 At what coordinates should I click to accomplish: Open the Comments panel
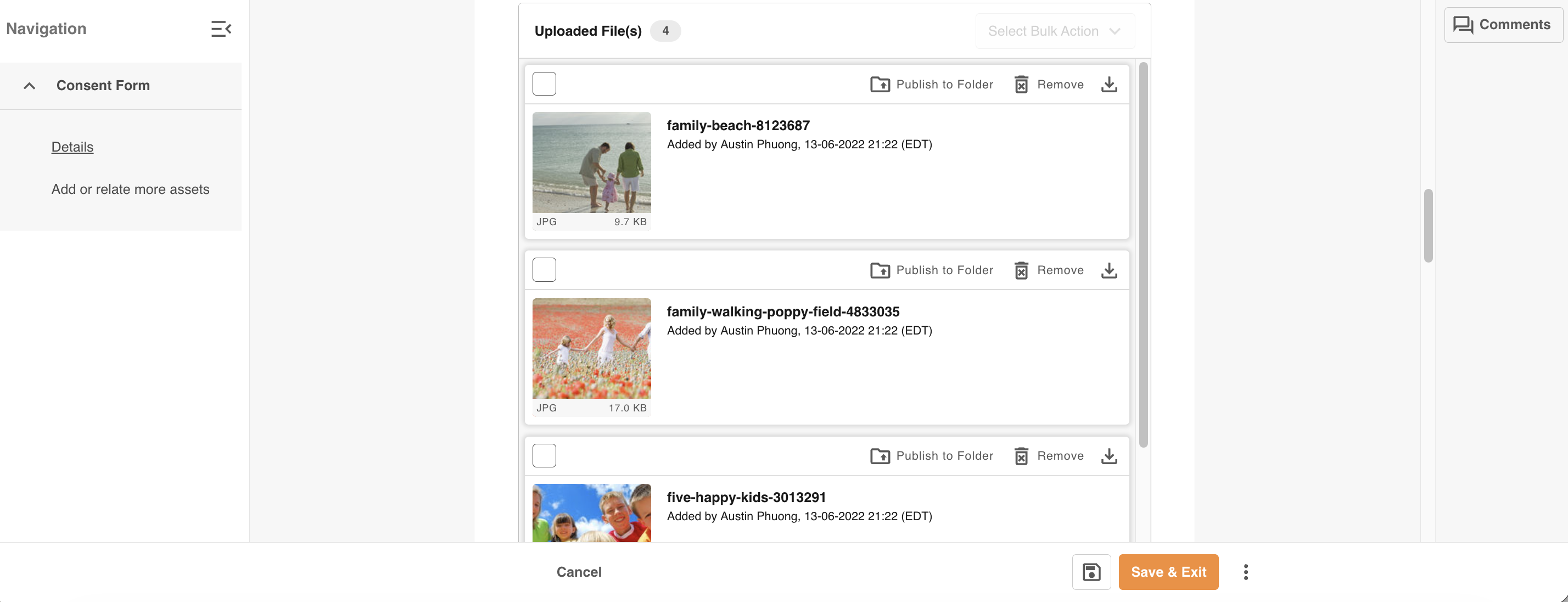click(1502, 25)
